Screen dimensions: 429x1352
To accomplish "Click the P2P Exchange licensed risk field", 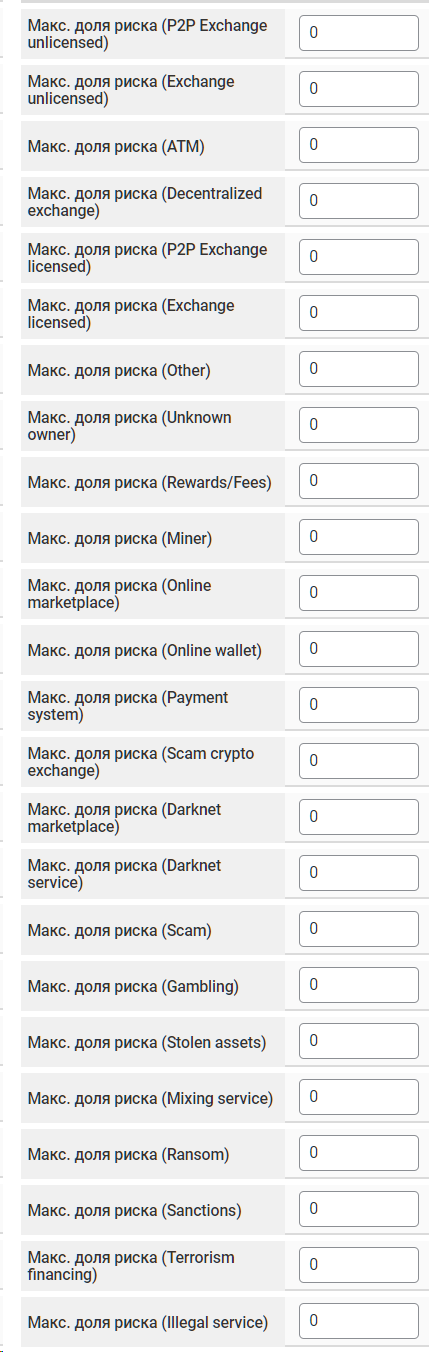I will coord(359,257).
